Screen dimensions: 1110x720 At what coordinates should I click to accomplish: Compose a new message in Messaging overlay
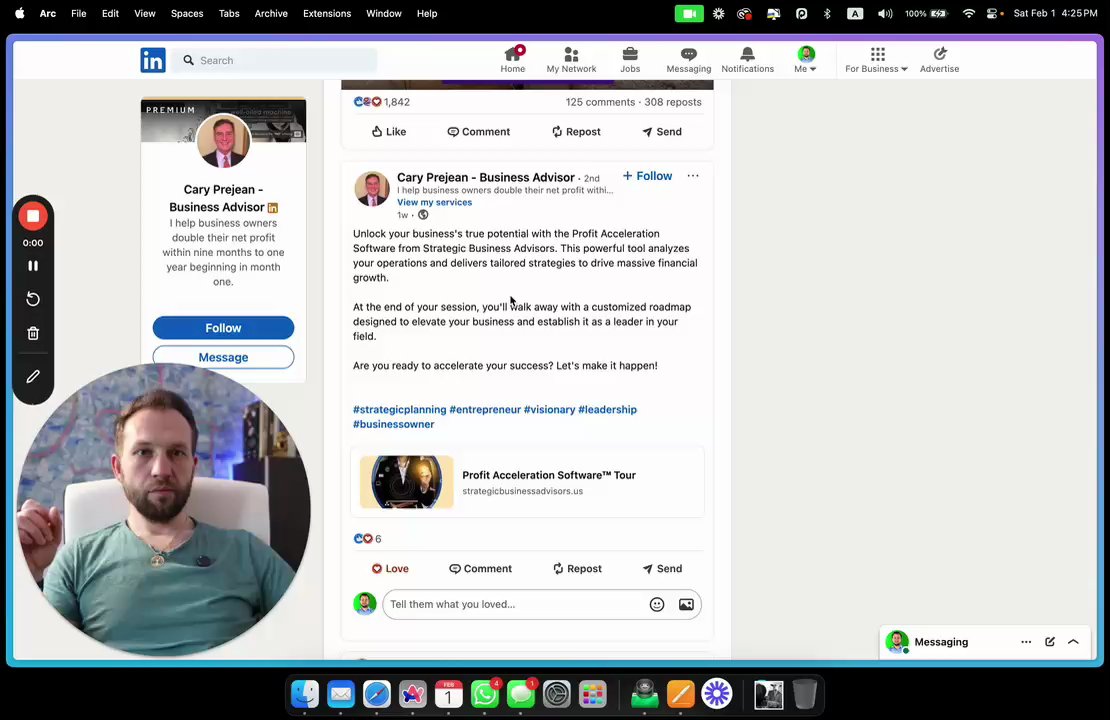[1050, 642]
